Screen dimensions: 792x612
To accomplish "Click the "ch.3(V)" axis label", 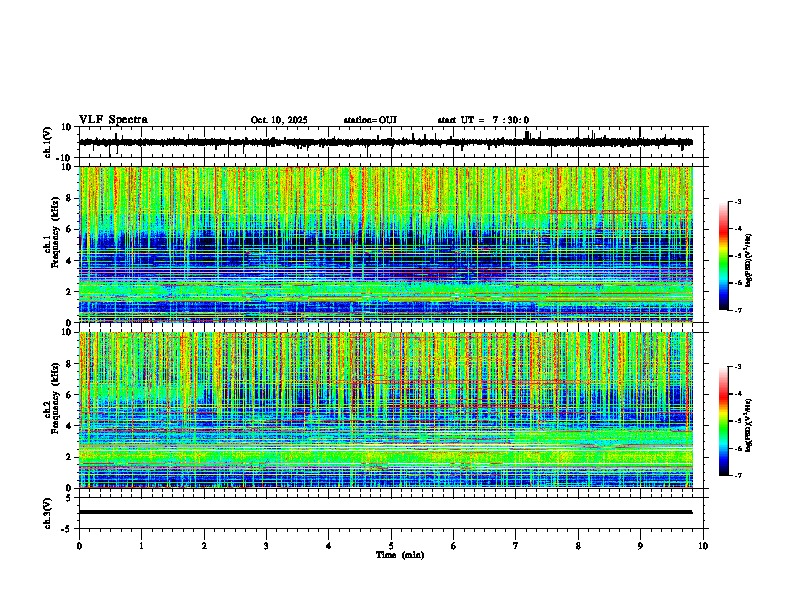I will coord(48,513).
